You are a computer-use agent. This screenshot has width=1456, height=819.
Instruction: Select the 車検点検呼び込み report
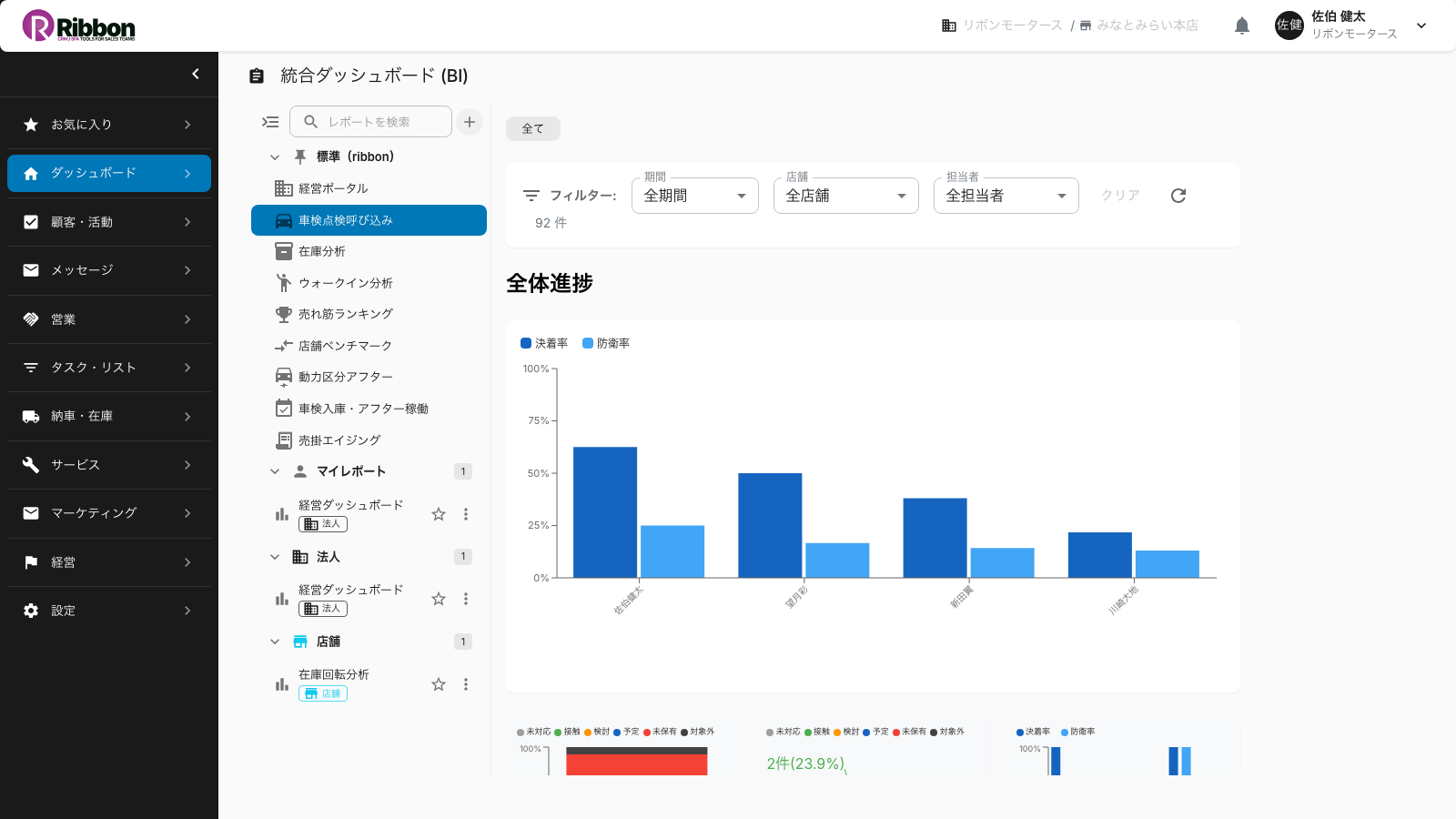pos(369,220)
